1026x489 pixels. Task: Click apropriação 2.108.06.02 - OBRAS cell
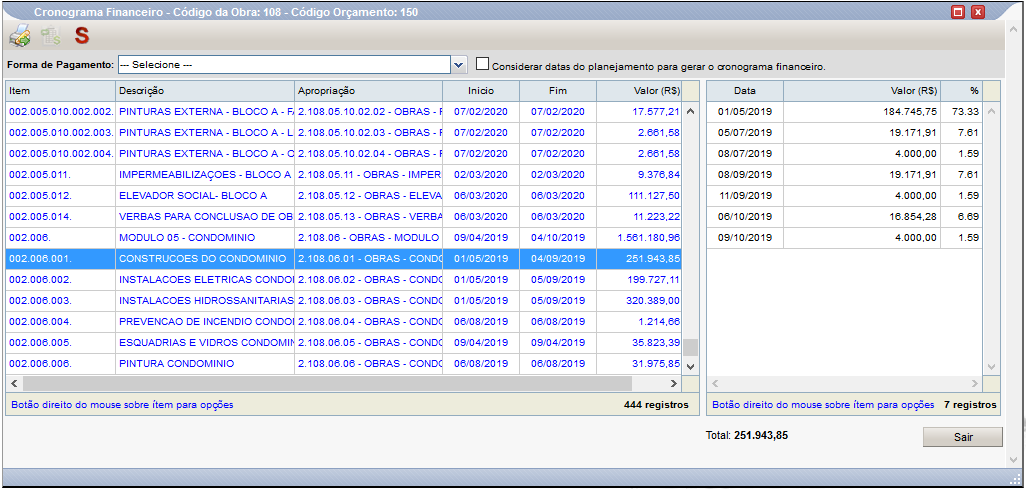point(368,280)
